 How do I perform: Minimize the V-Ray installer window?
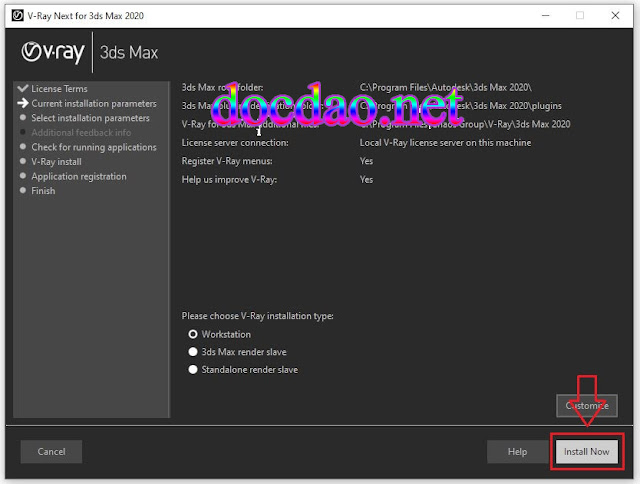[x=546, y=16]
